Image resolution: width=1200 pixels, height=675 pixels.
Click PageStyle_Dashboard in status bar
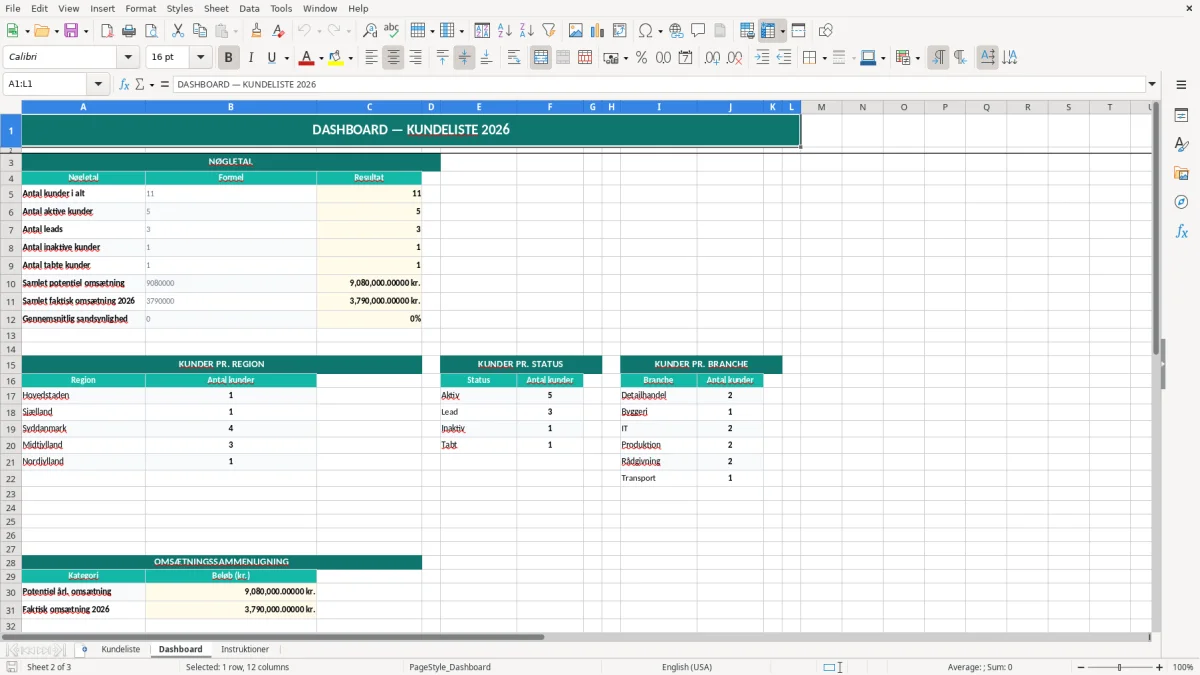[450, 667]
